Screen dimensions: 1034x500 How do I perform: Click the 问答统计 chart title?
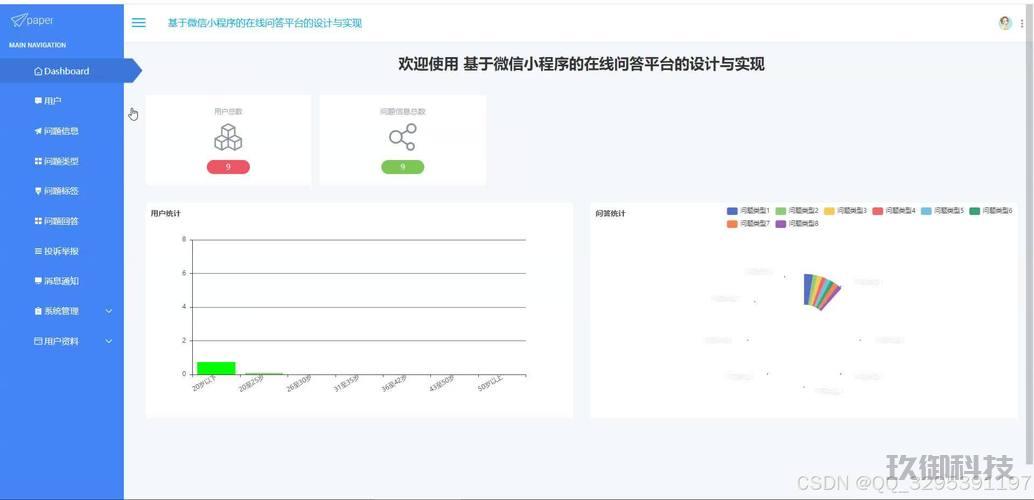[x=610, y=213]
